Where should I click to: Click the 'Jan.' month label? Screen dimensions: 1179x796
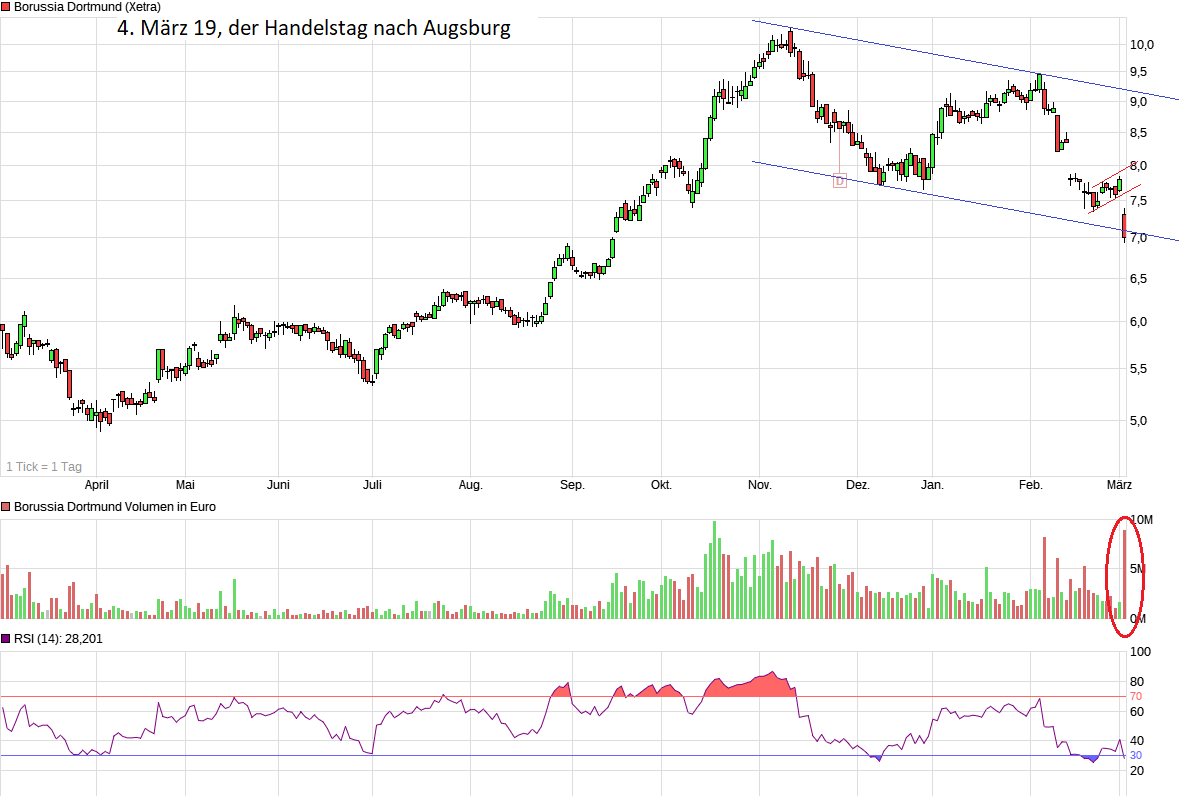click(932, 485)
